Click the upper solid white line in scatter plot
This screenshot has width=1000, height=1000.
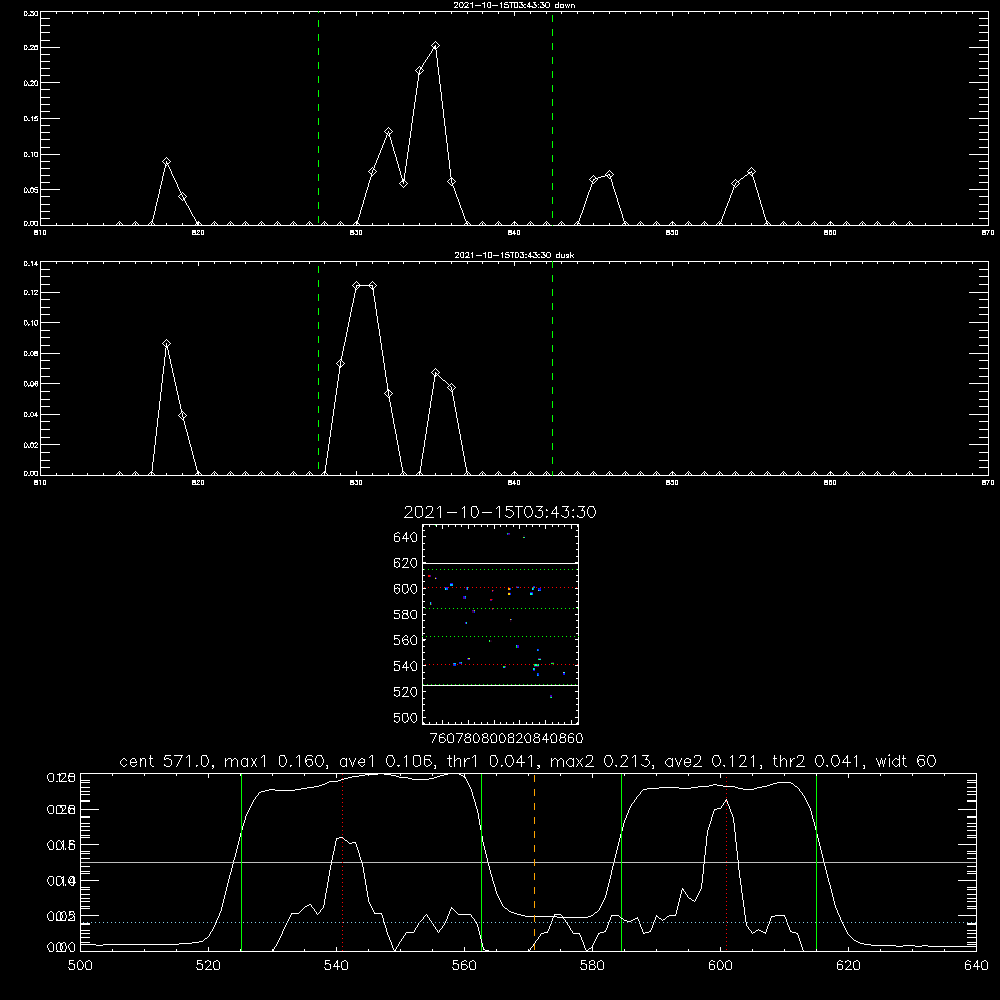500,563
